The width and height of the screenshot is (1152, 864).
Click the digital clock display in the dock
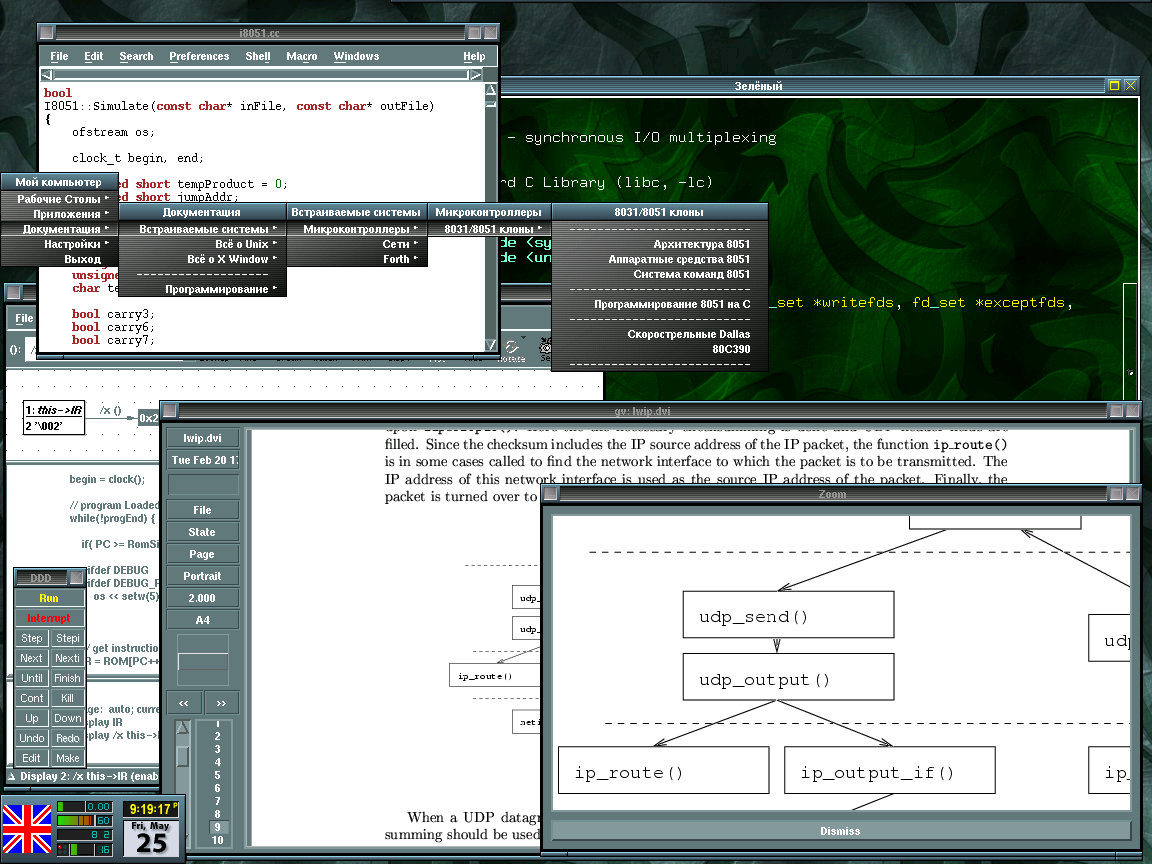pyautogui.click(x=152, y=808)
